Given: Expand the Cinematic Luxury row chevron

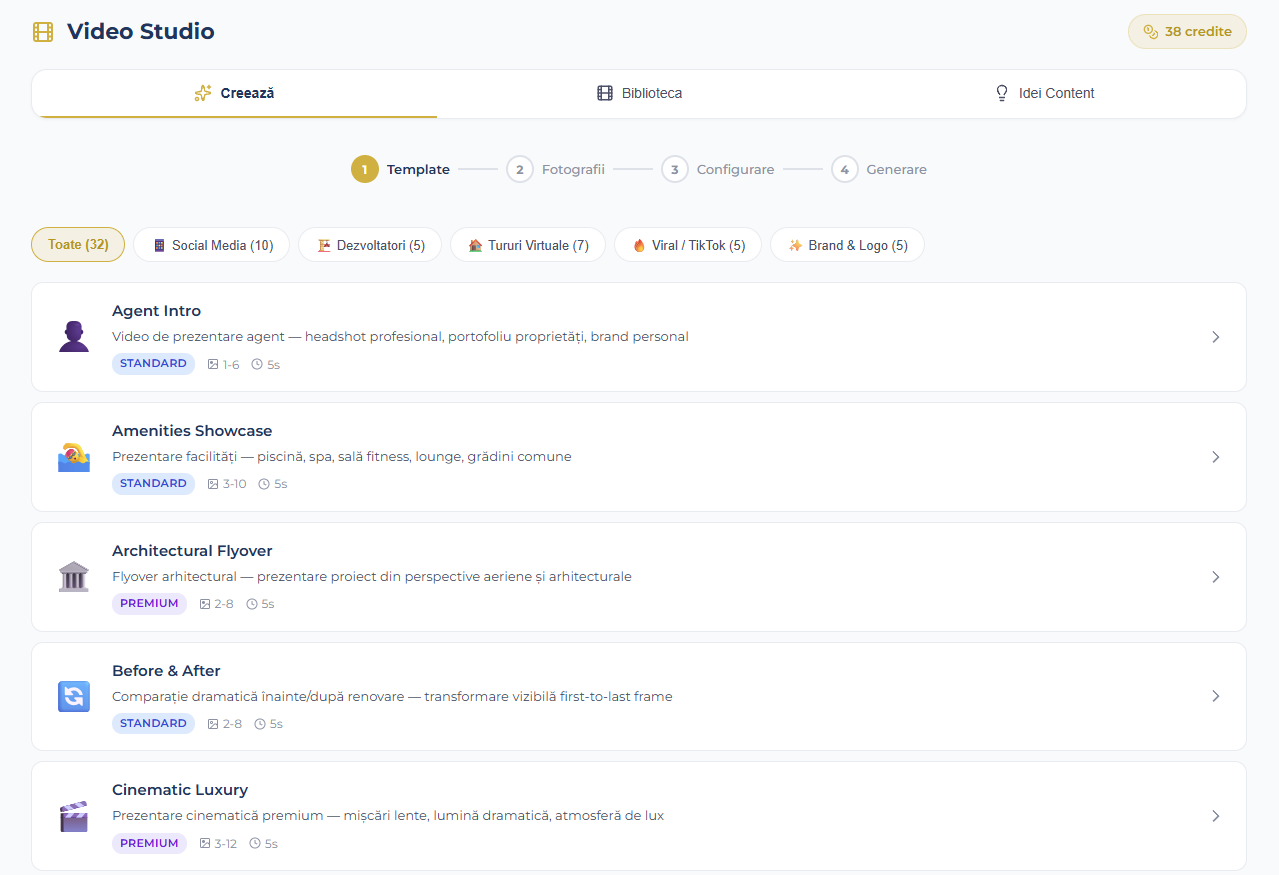Looking at the screenshot, I should click(1216, 816).
